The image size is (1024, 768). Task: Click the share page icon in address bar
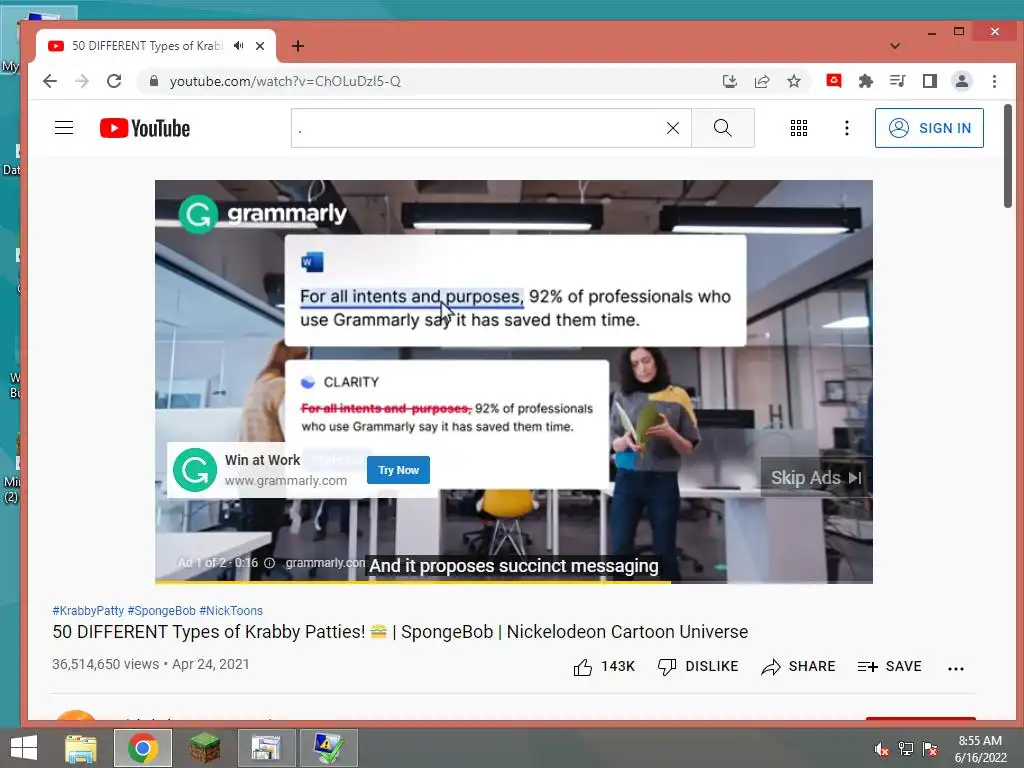pyautogui.click(x=761, y=81)
